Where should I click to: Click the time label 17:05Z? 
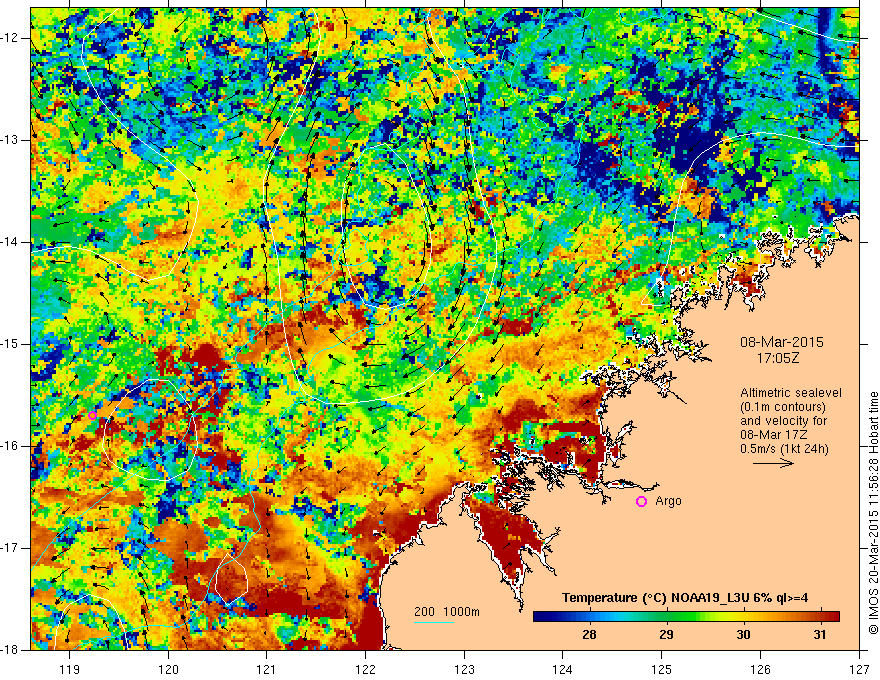[777, 358]
